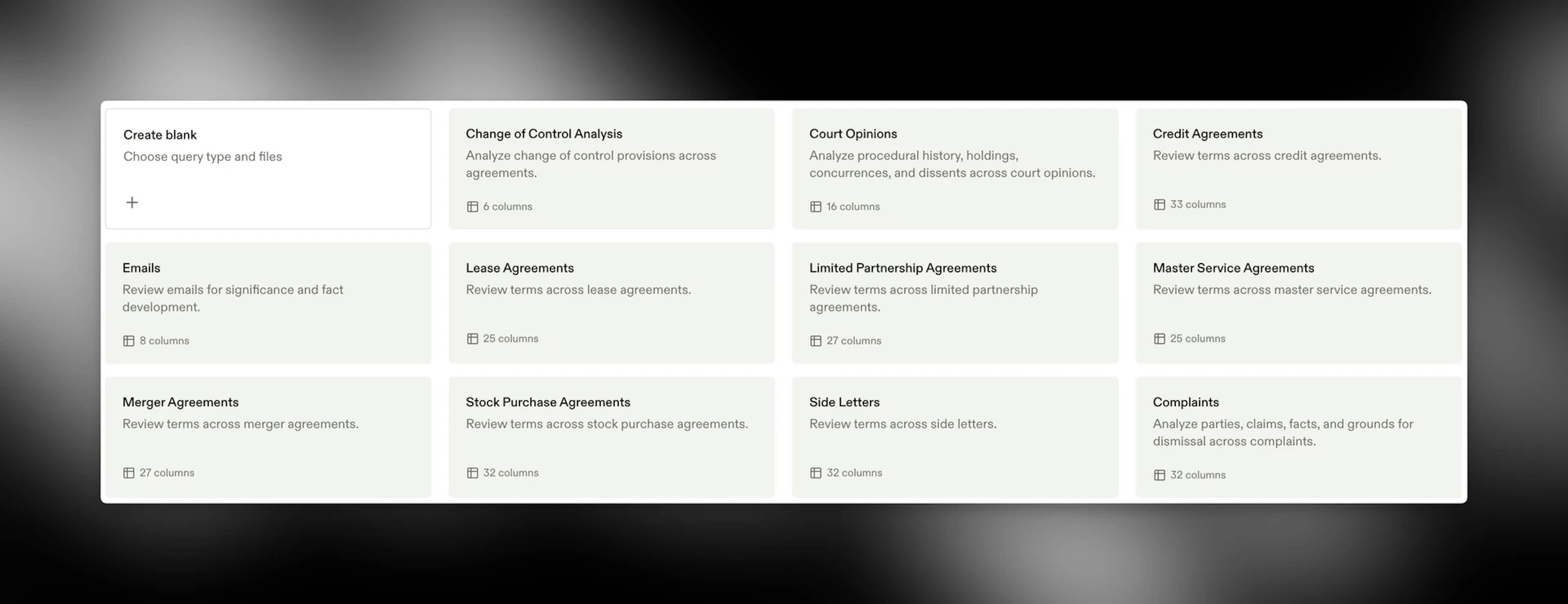This screenshot has height=604, width=1568.
Task: Choose the Emails template card
Action: point(268,303)
